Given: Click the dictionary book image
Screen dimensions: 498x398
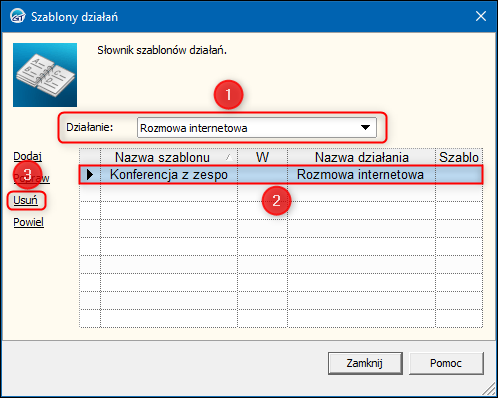Looking at the screenshot, I should 45,75.
